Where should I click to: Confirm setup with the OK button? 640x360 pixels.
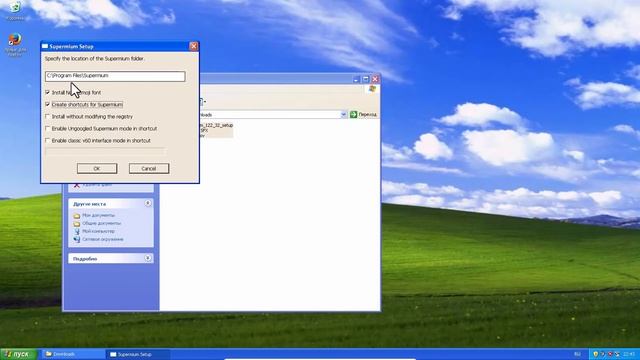pos(97,169)
